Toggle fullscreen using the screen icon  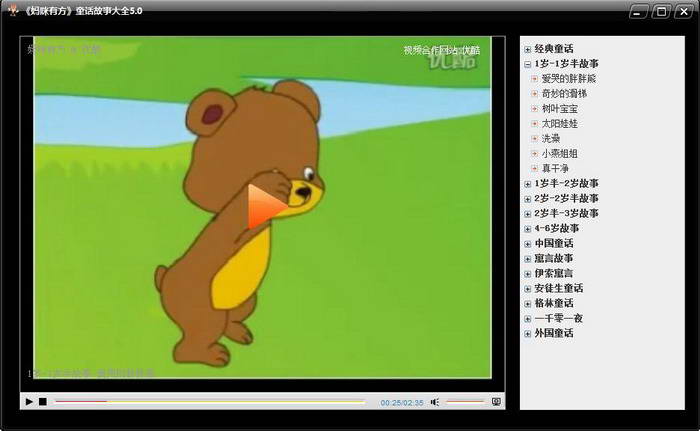point(496,402)
